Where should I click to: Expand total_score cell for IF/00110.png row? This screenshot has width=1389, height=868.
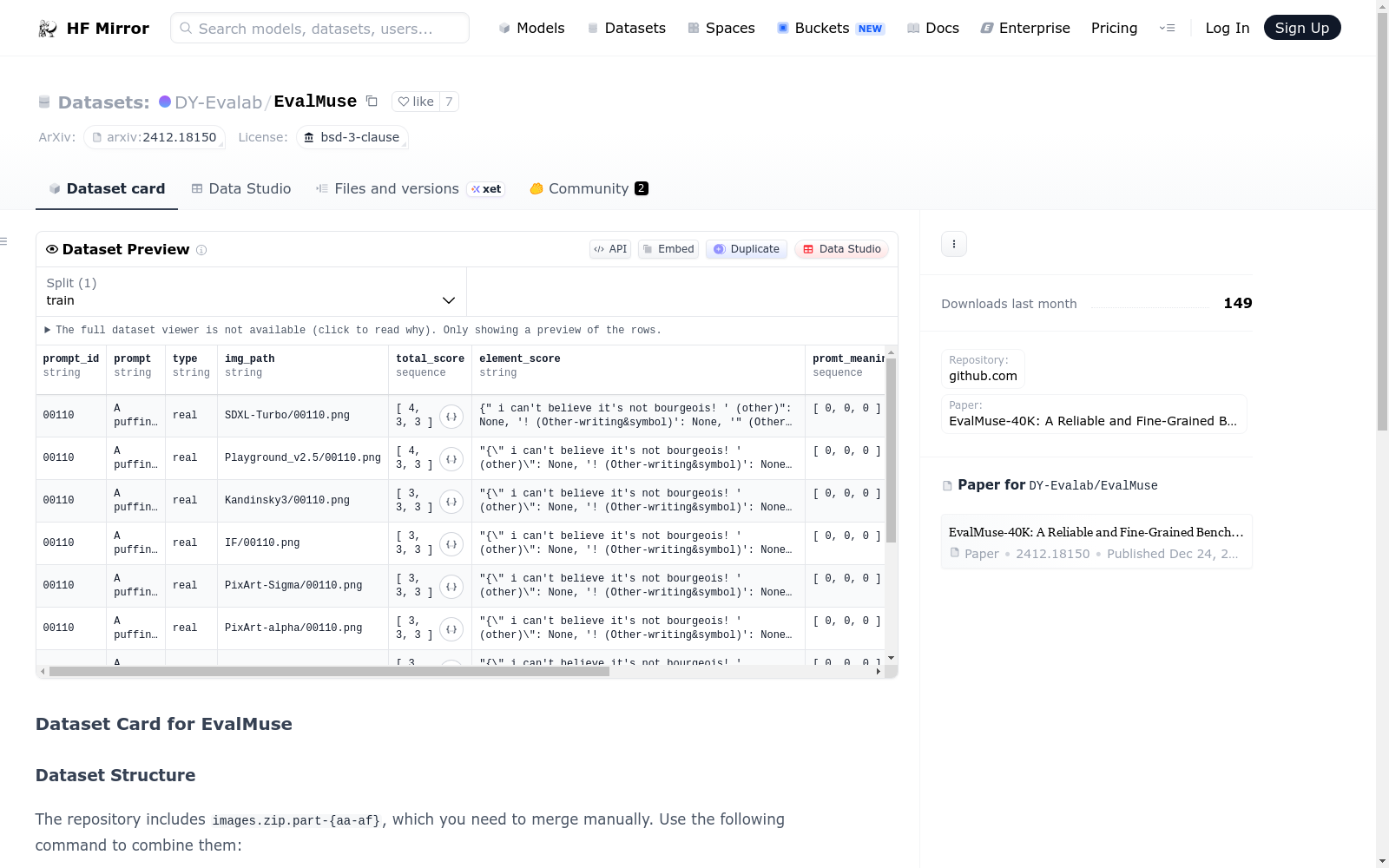[x=451, y=544]
